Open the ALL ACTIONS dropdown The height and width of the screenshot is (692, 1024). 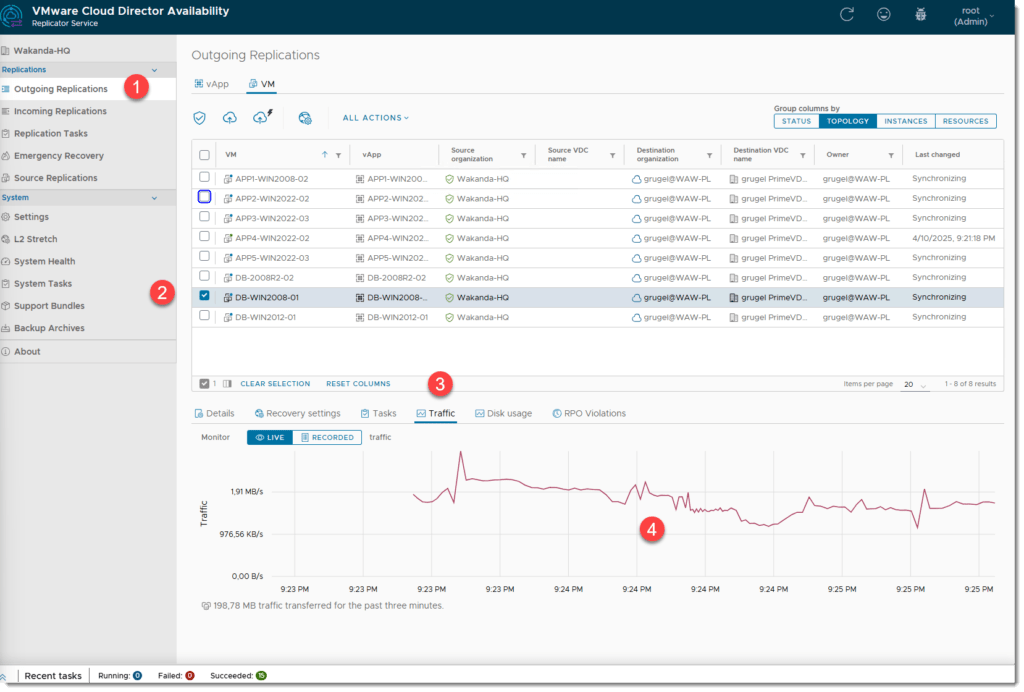click(x=375, y=118)
